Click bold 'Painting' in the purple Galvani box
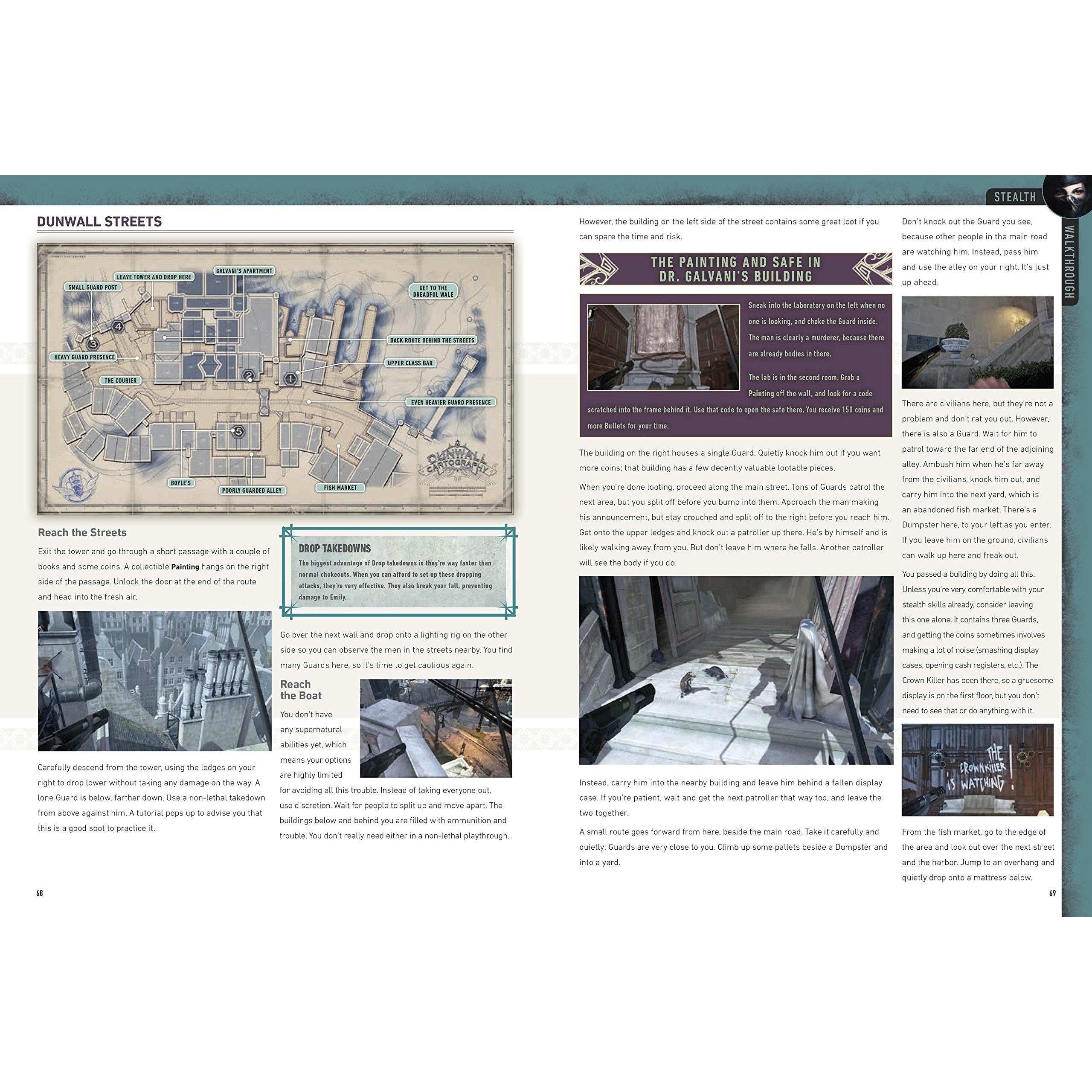The height and width of the screenshot is (1092, 1092). tap(761, 393)
